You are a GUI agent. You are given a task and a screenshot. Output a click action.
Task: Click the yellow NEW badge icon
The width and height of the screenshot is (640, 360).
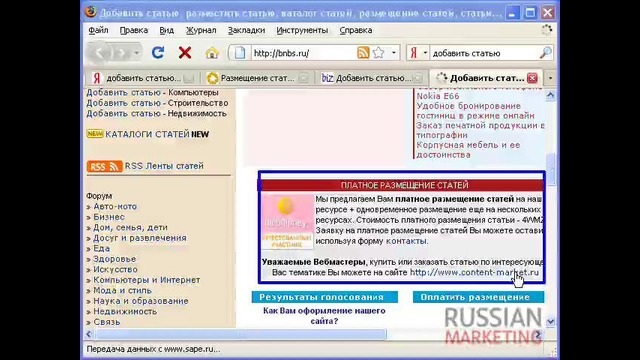95,134
